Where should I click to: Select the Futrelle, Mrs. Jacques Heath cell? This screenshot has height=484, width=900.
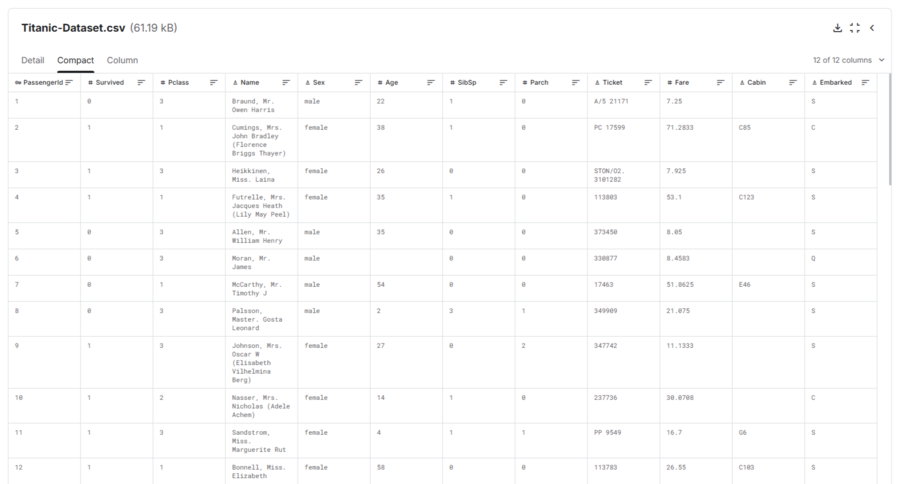(x=261, y=206)
